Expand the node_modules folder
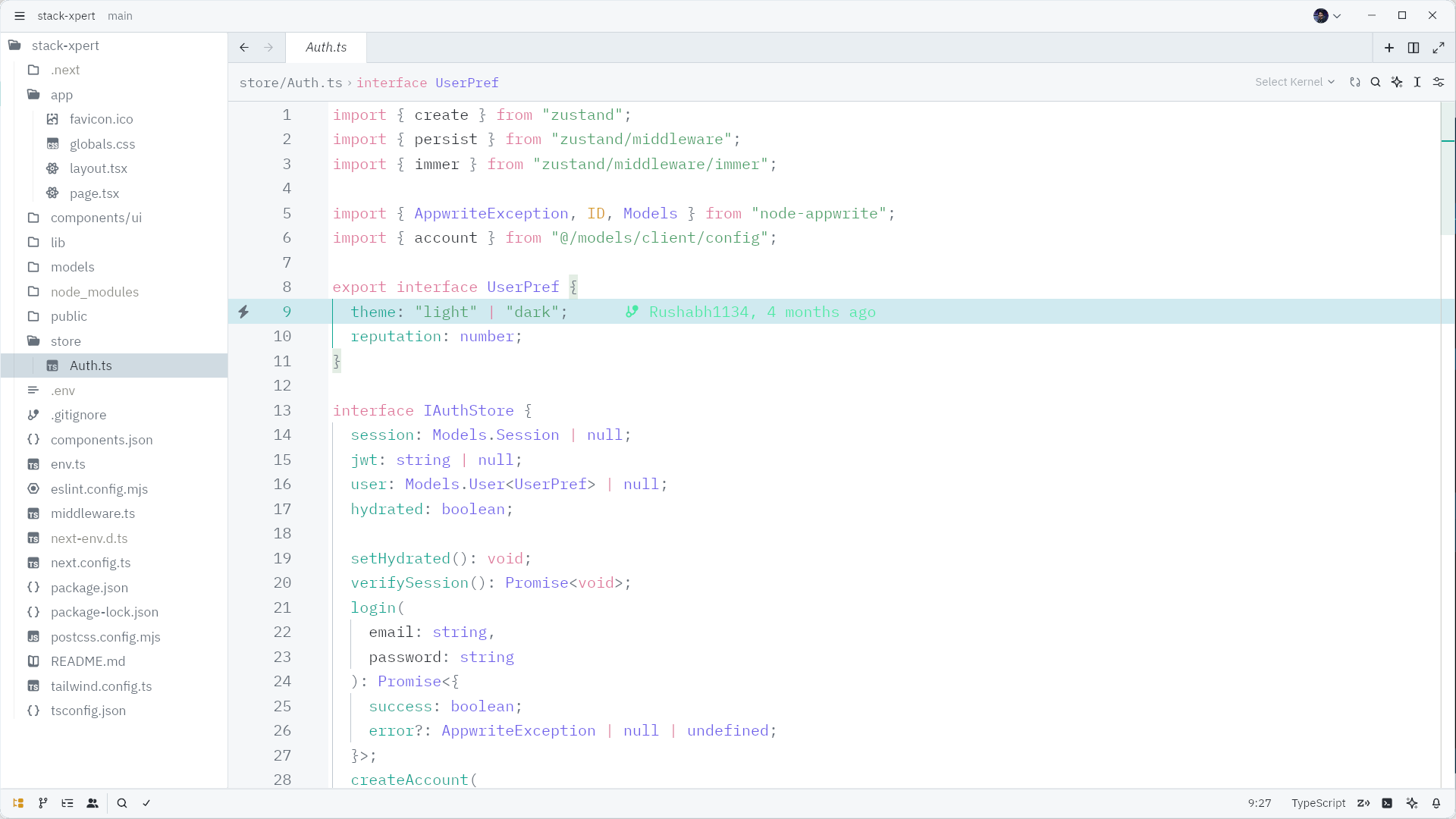Screen dimensions: 1456x819 click(114, 292)
